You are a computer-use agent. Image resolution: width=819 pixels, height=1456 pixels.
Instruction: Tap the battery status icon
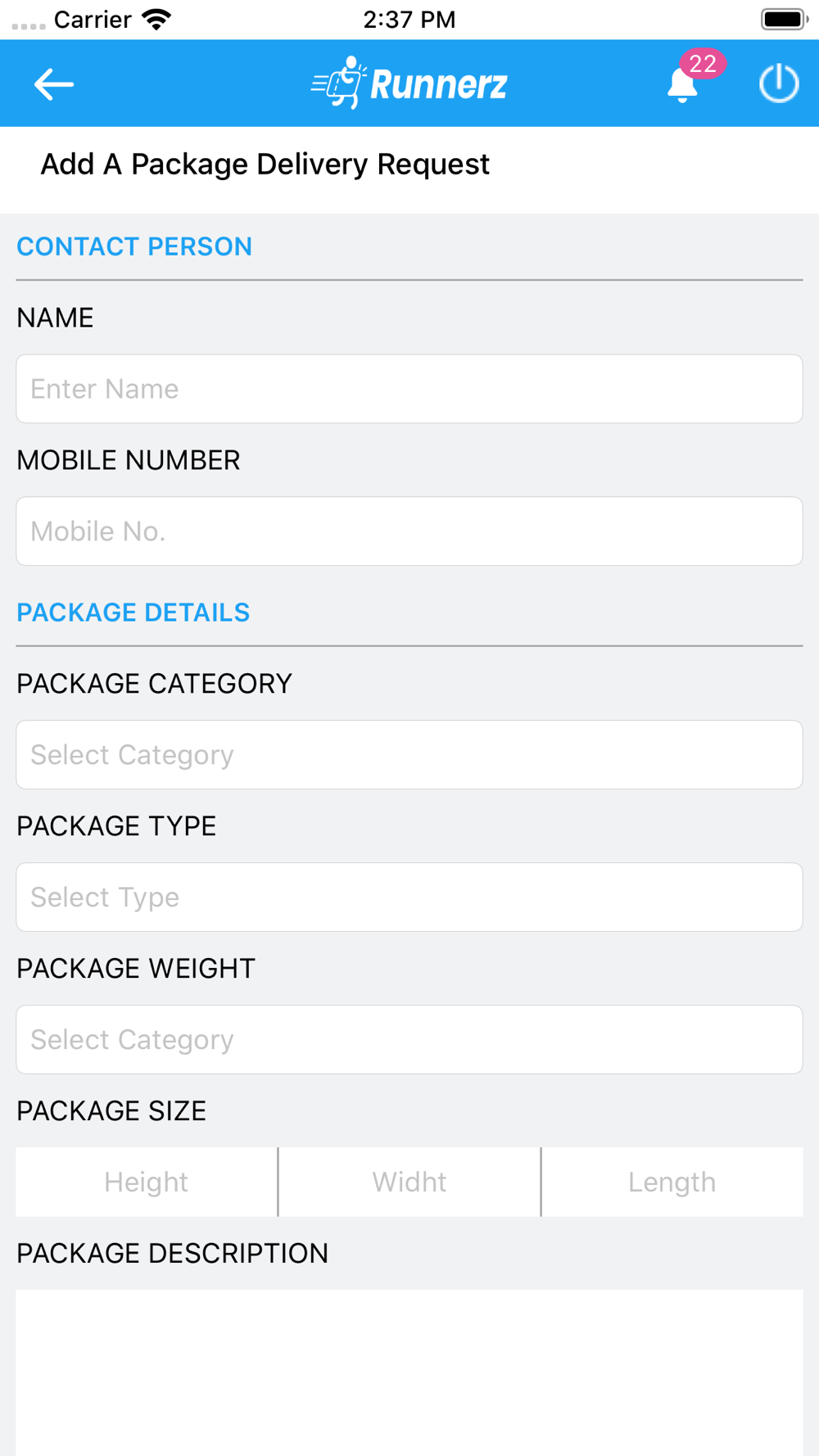pos(784,19)
